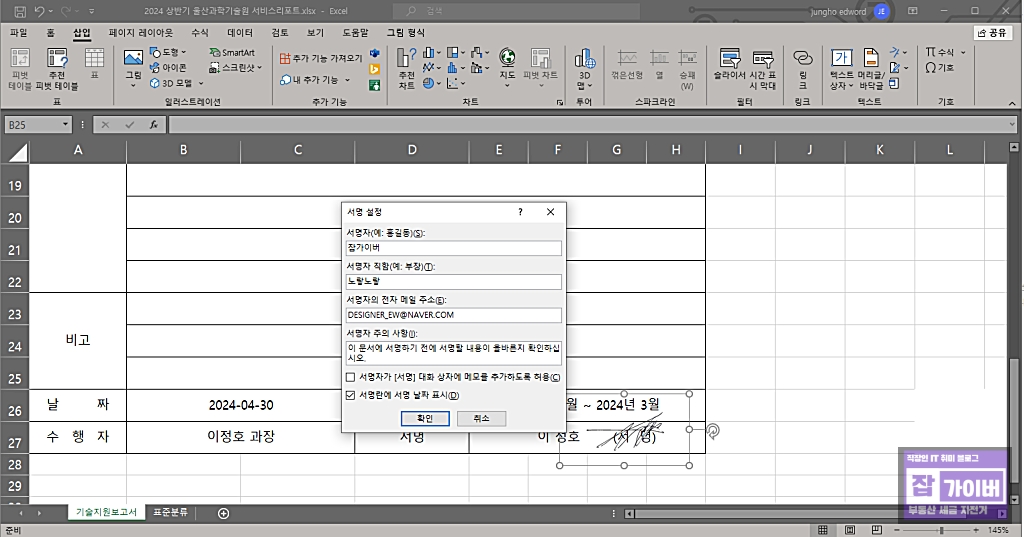Switch to page layout view icon
The image size is (1024, 537).
[x=850, y=530]
